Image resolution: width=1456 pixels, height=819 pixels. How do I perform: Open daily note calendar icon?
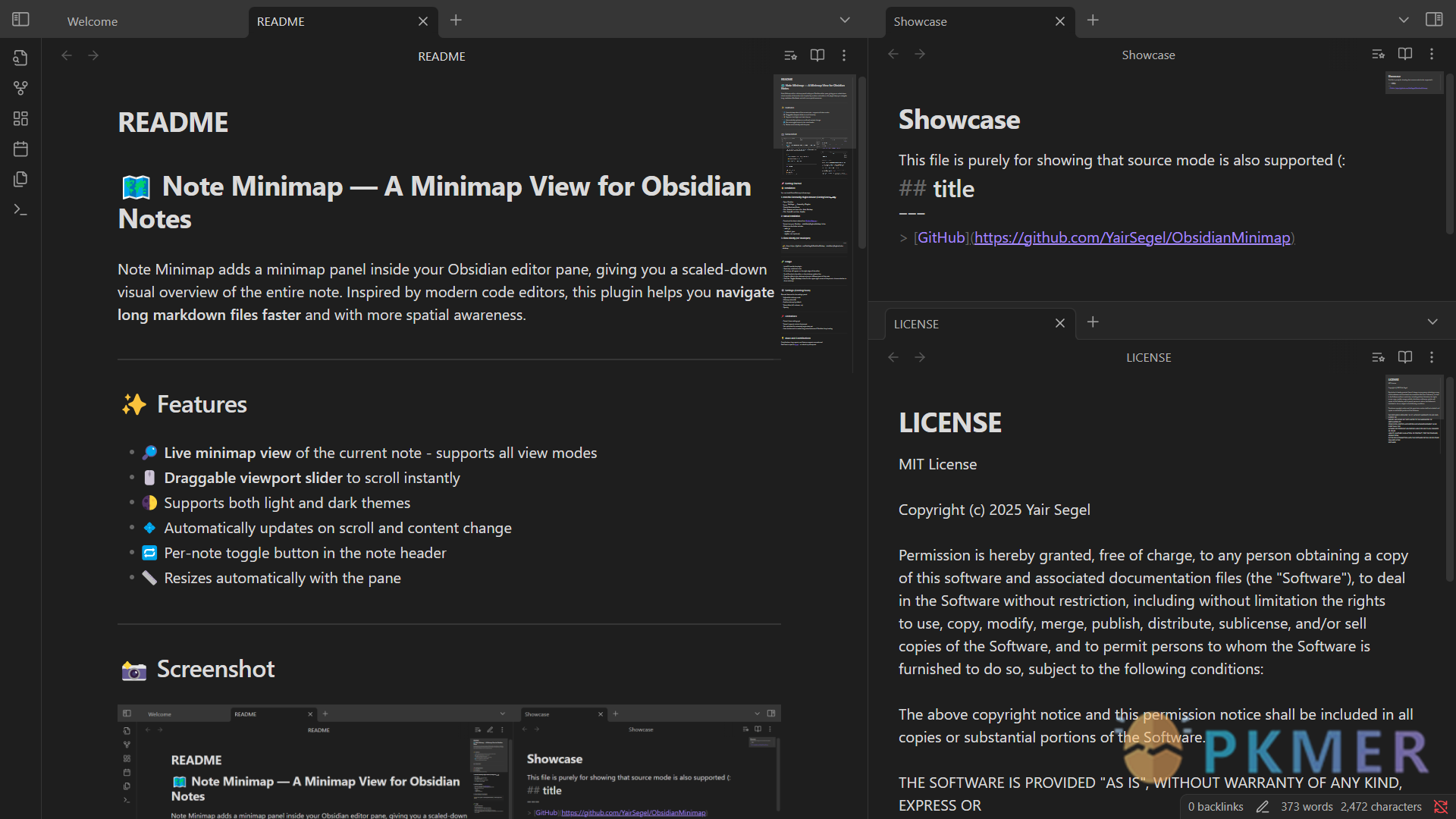pos(20,149)
